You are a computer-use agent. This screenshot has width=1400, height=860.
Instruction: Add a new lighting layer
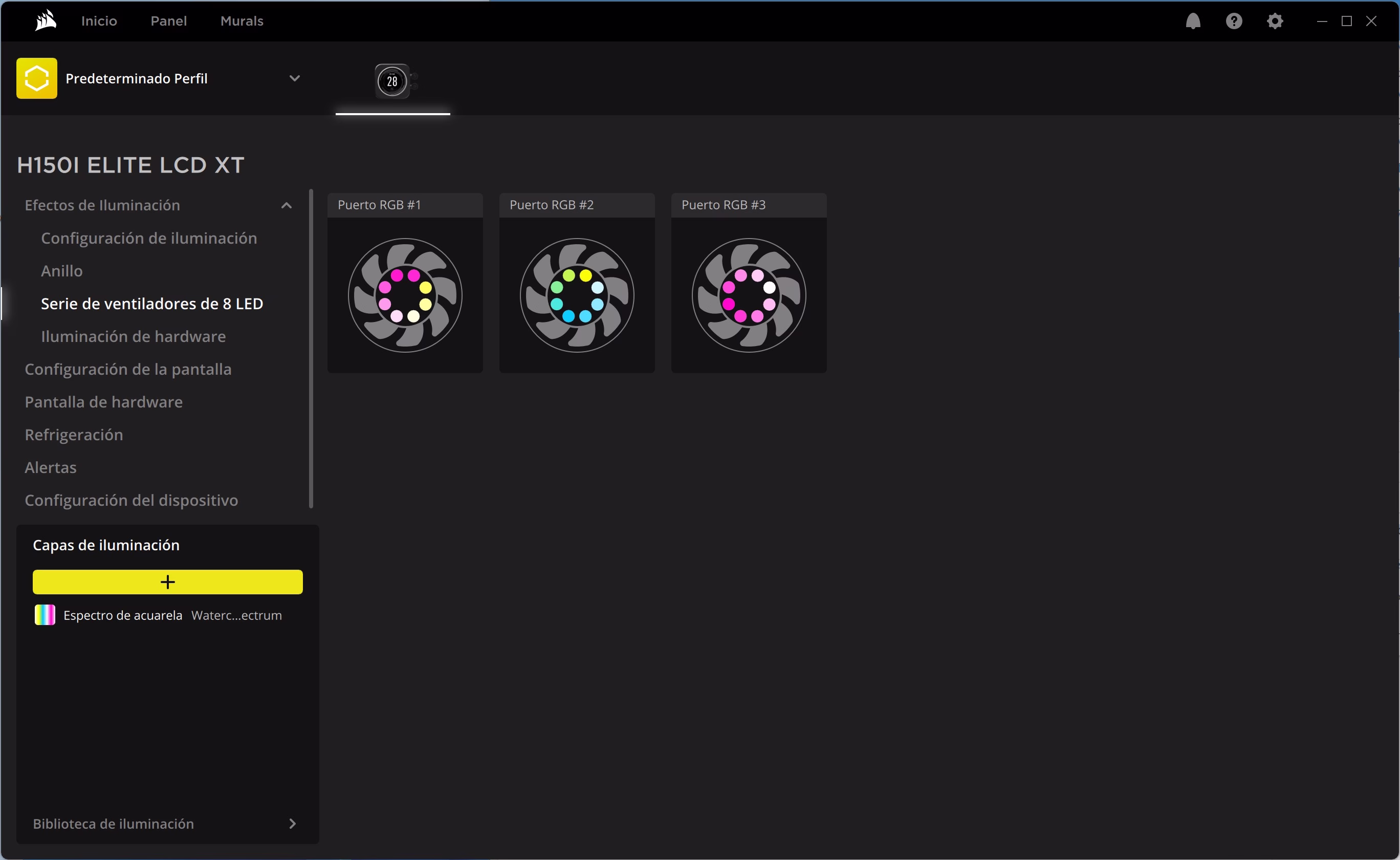coord(168,582)
